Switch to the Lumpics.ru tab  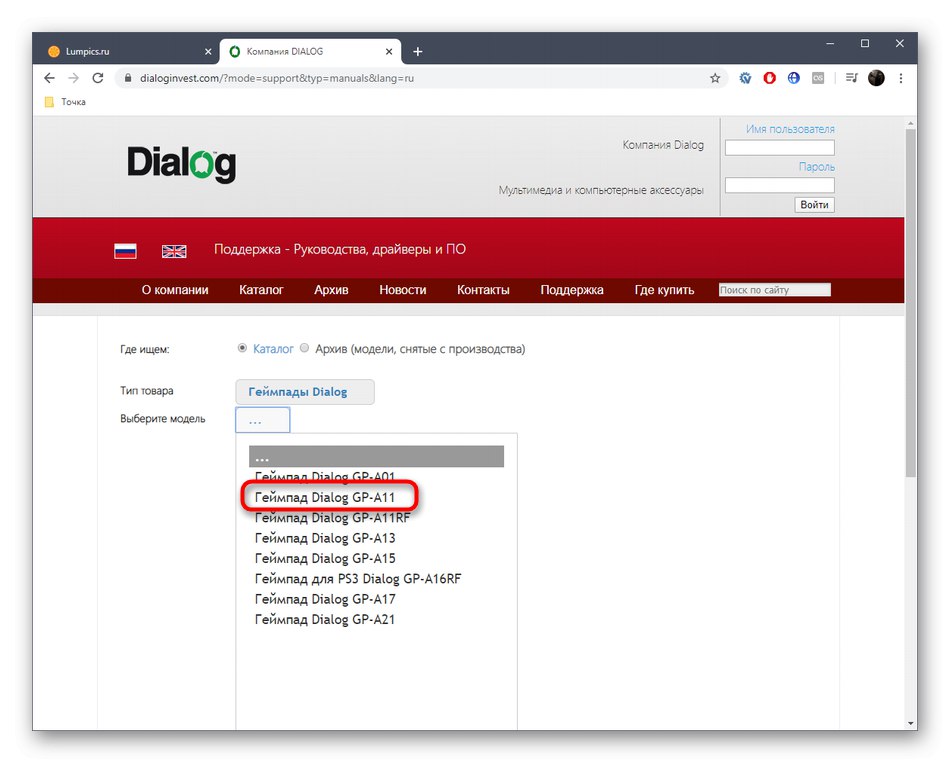point(127,52)
